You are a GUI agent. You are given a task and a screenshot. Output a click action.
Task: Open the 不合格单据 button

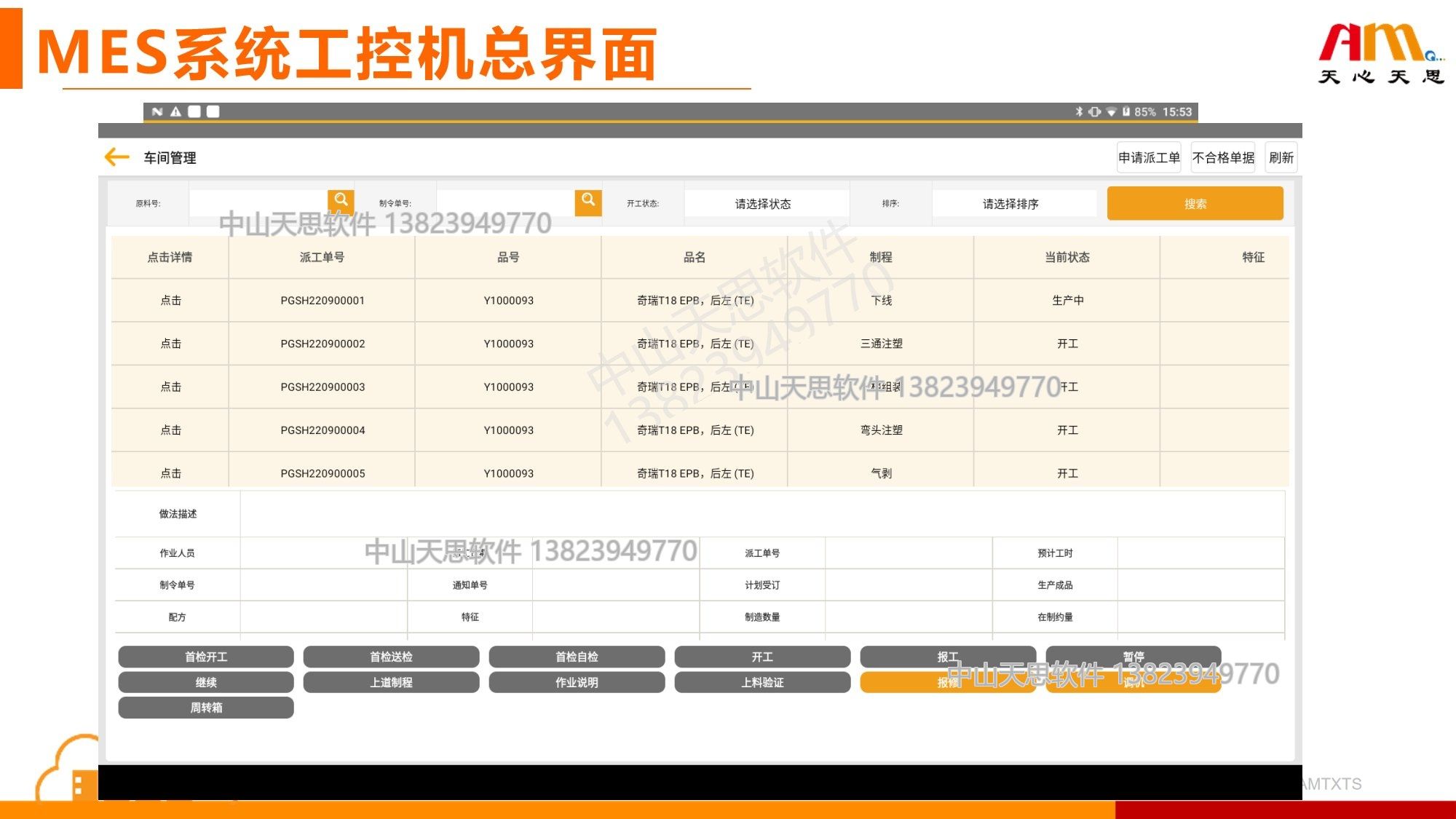(x=1223, y=157)
